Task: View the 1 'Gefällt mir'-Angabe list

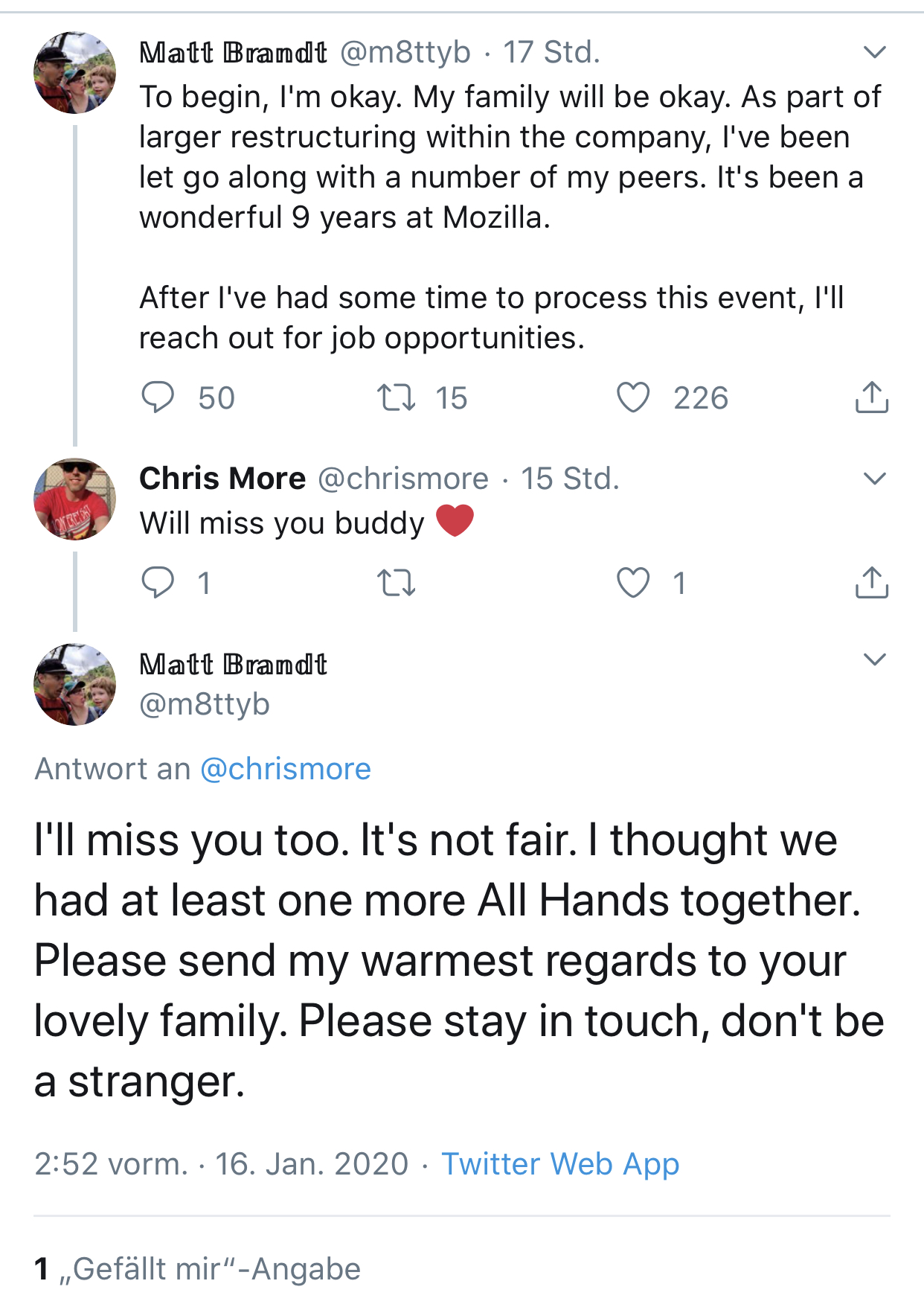Action: [x=197, y=1269]
